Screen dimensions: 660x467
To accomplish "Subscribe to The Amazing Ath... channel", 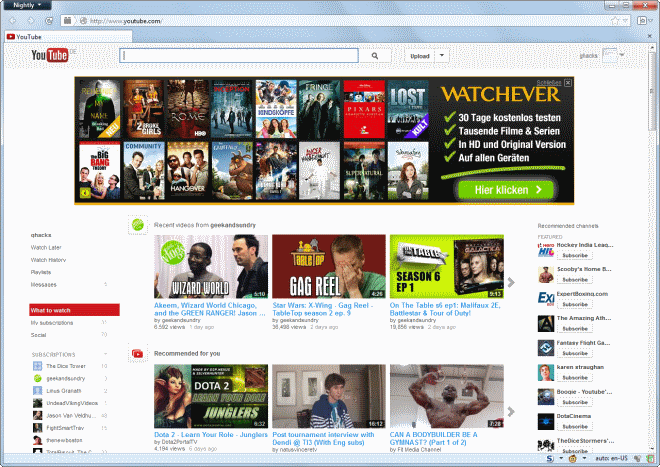I will pyautogui.click(x=575, y=328).
